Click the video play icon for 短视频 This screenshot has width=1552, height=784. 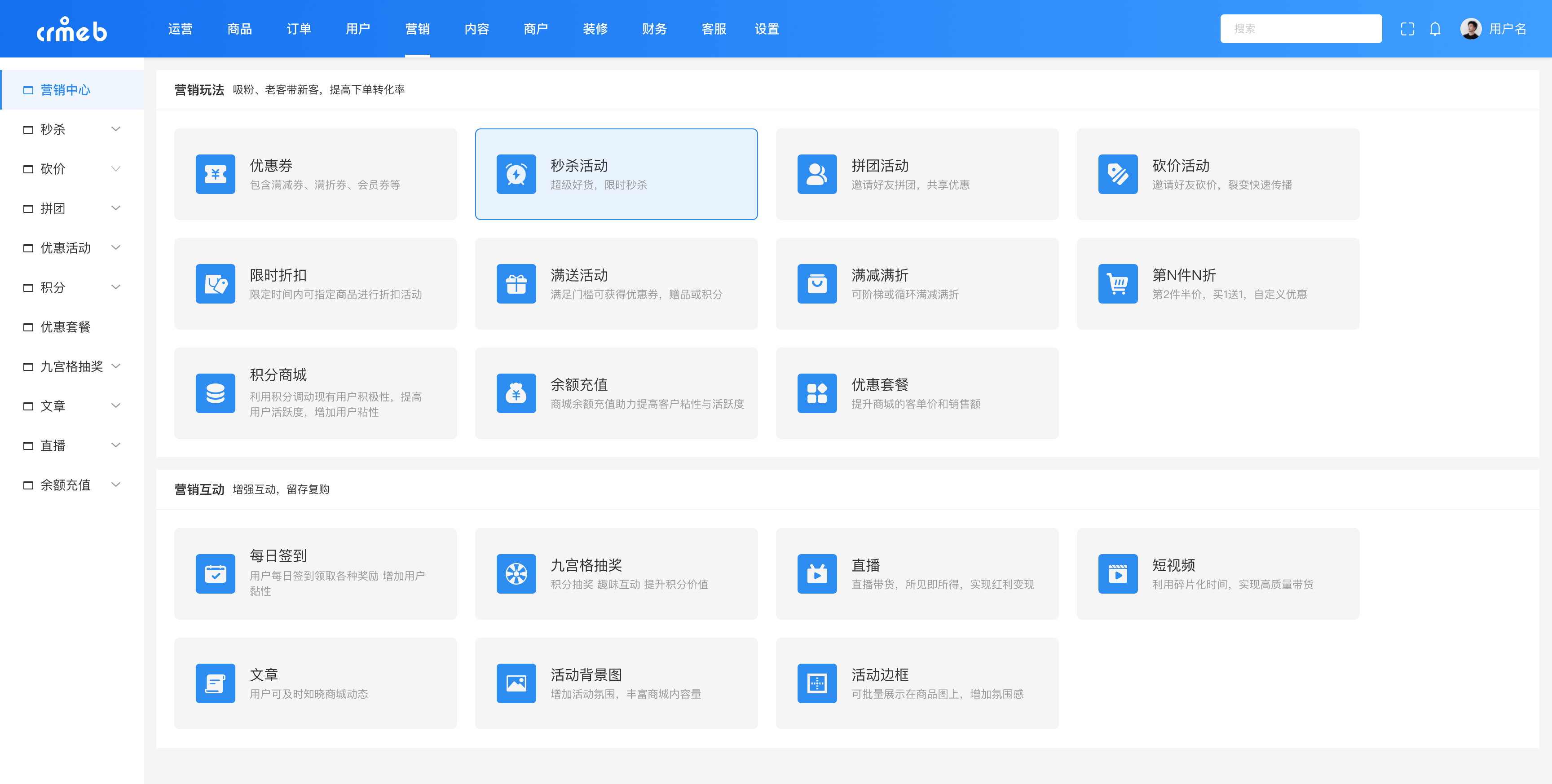(1118, 574)
